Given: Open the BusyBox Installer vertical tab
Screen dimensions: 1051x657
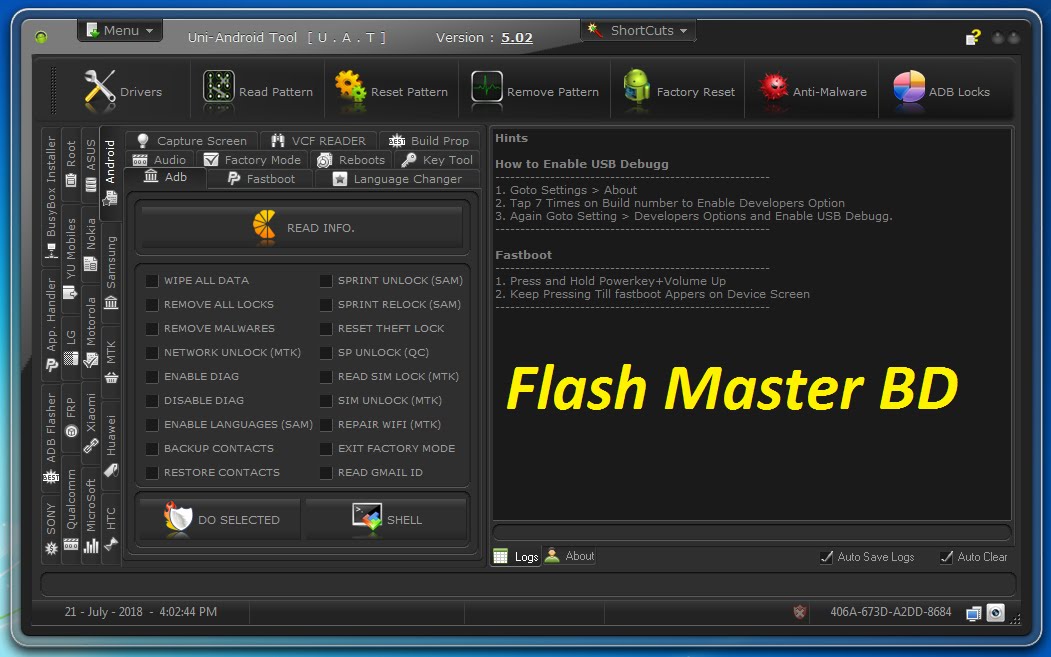Looking at the screenshot, I should (x=51, y=197).
